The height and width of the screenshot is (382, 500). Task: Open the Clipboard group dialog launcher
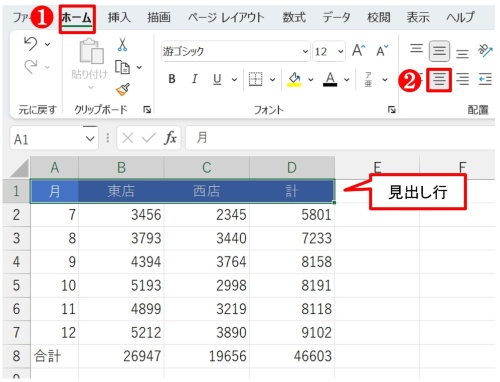(147, 110)
